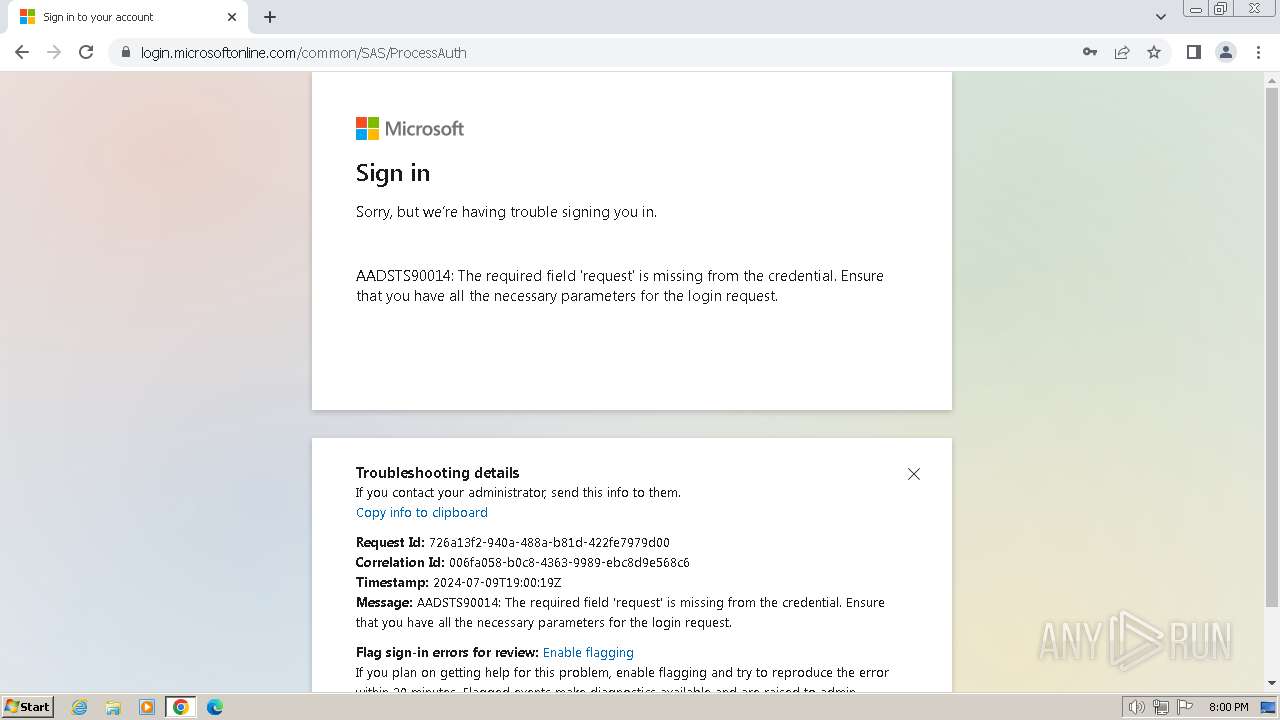Screen dimensions: 1280x720
Task: Click the Correlation Id value text
Action: pyautogui.click(x=569, y=562)
